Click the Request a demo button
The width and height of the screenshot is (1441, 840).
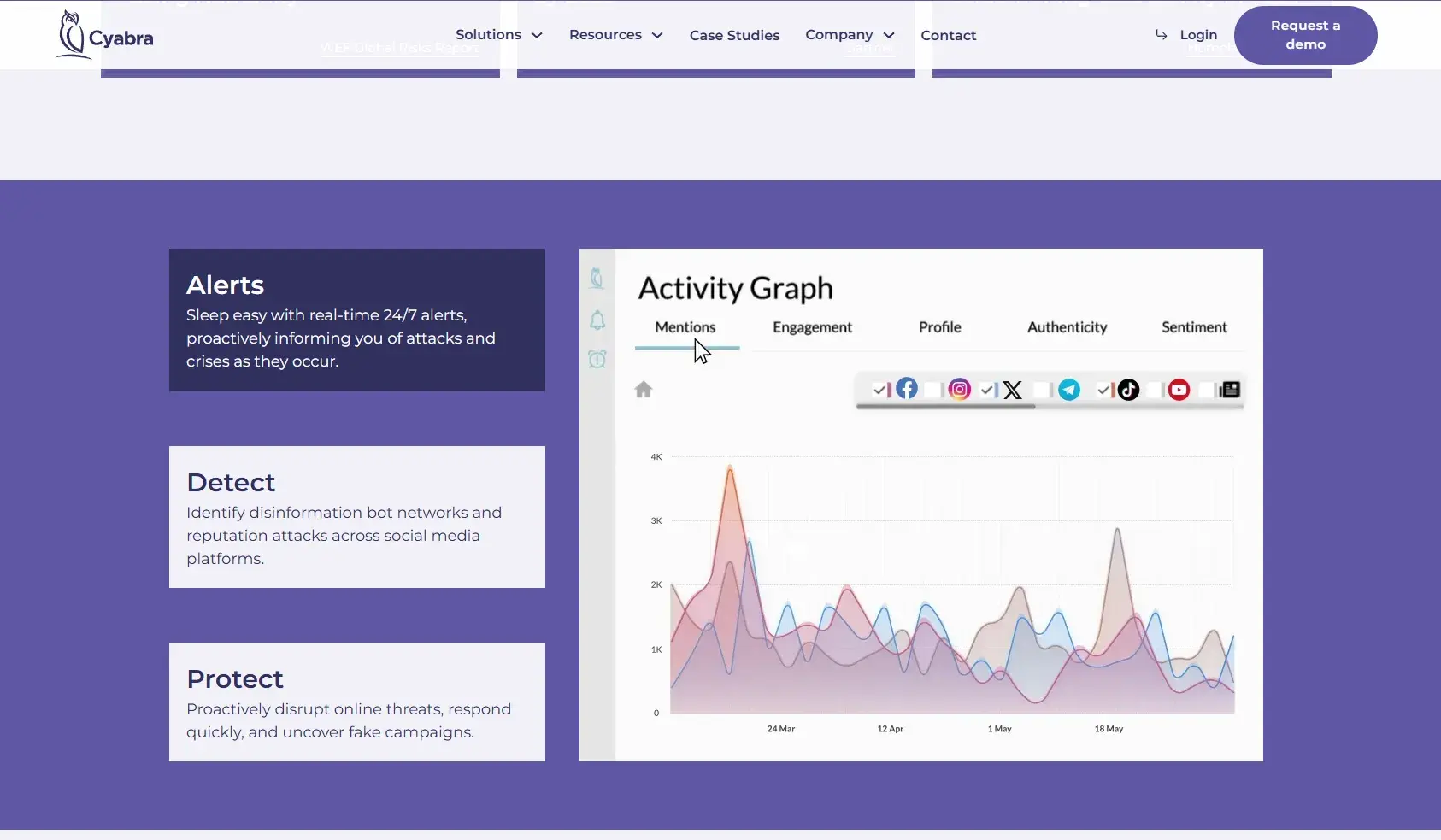coord(1305,35)
